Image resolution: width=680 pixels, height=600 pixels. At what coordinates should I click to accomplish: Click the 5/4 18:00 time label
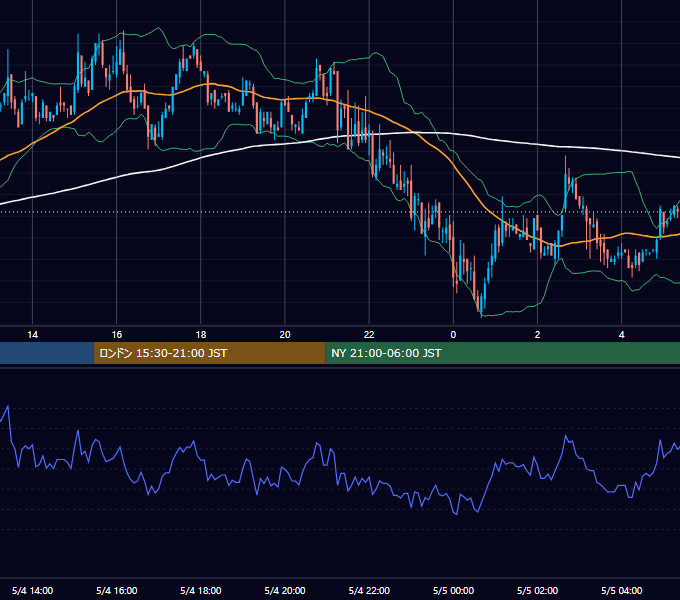[201, 590]
